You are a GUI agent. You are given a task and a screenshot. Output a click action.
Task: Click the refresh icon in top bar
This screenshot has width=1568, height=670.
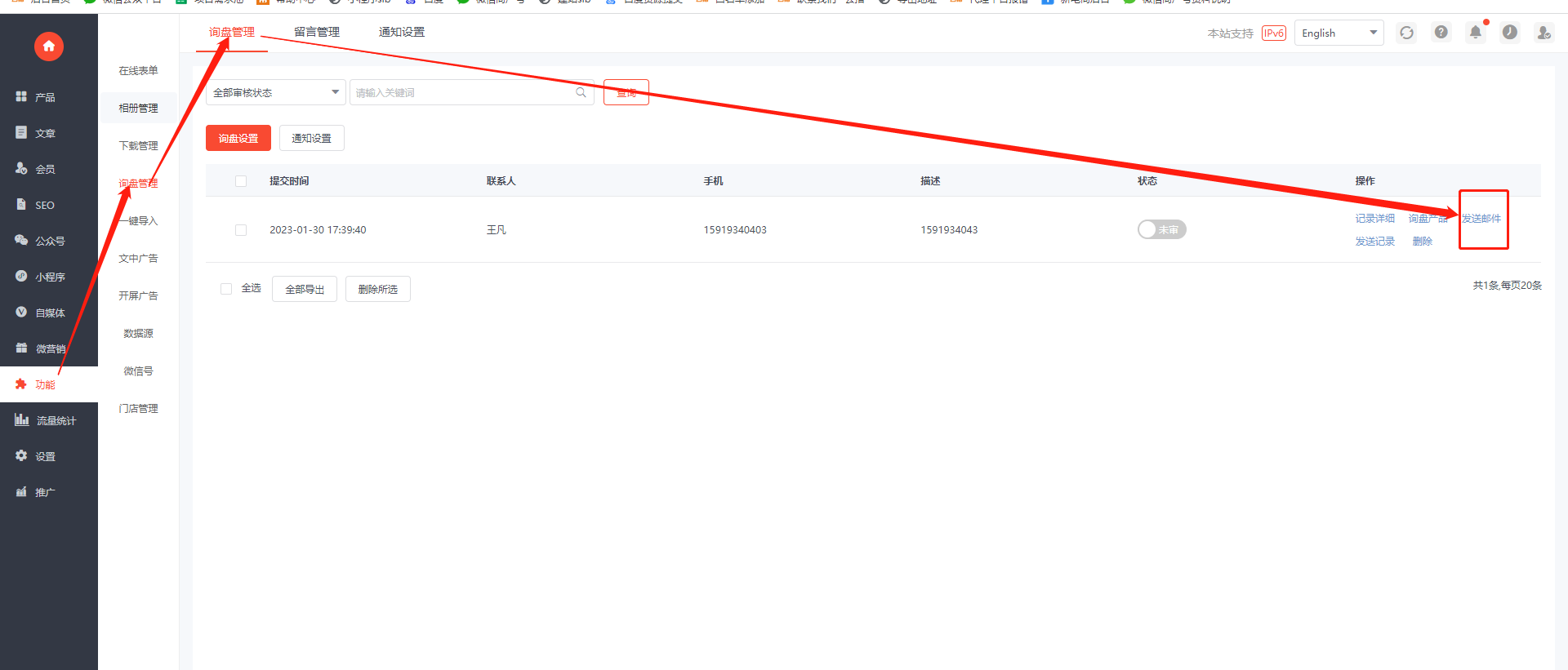[x=1406, y=33]
